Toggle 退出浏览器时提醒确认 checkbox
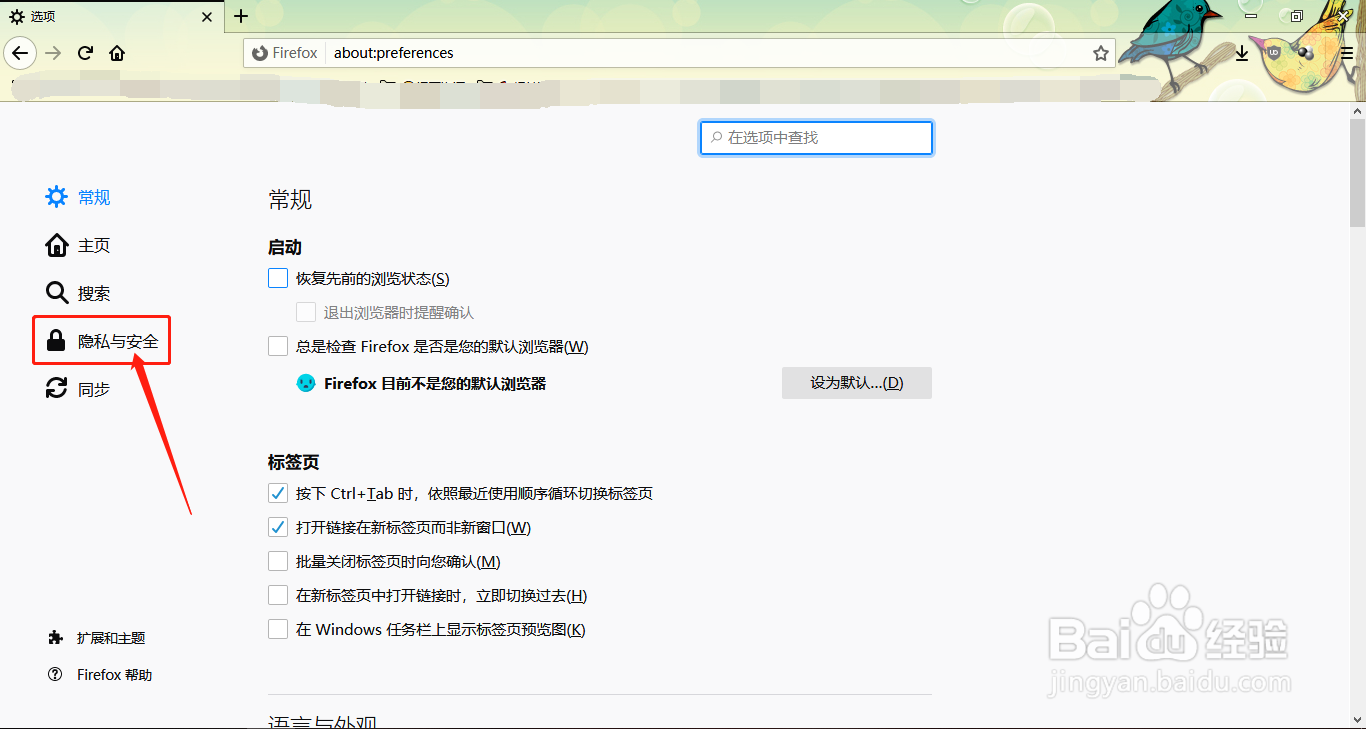The image size is (1366, 729). point(306,312)
